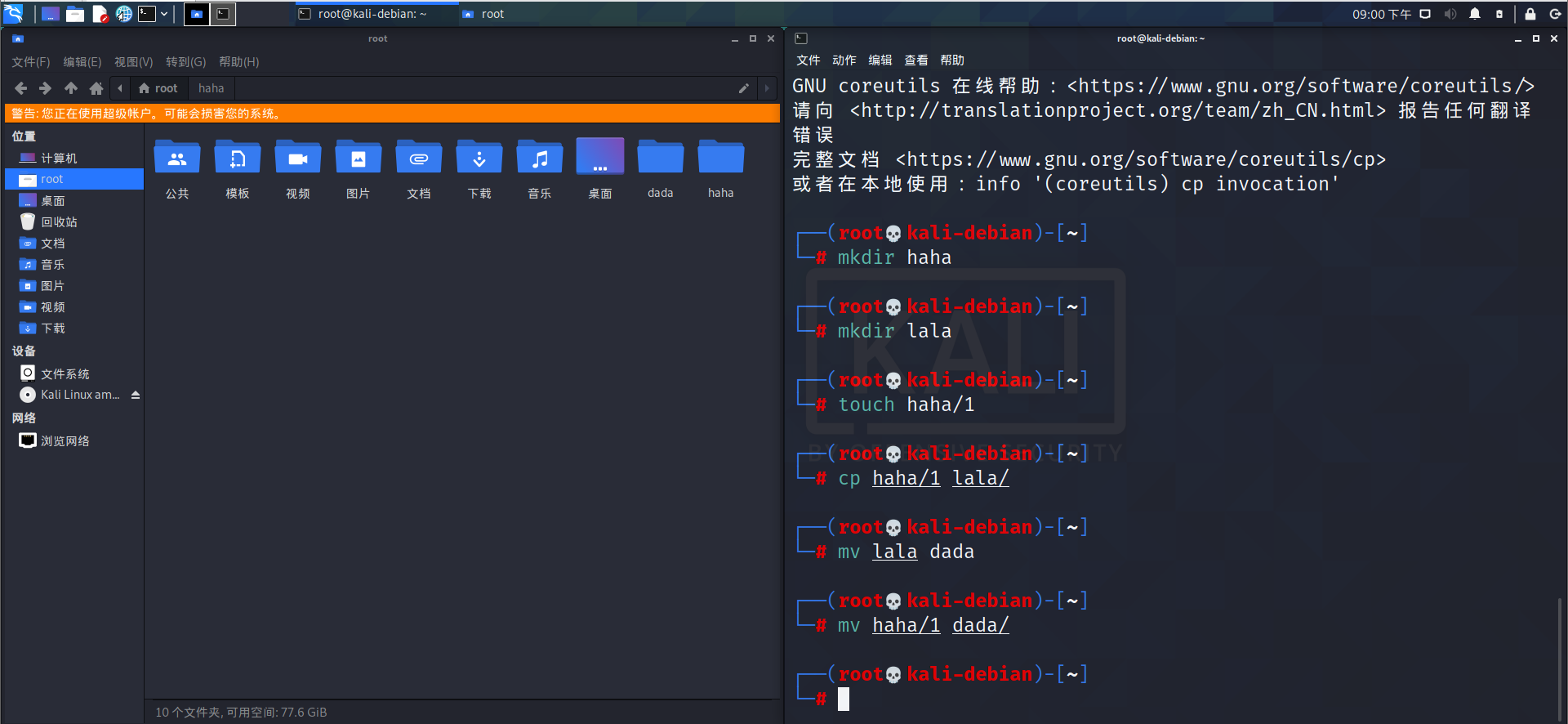Open the network connection tray icon
The width and height of the screenshot is (1568, 724).
click(1426, 14)
